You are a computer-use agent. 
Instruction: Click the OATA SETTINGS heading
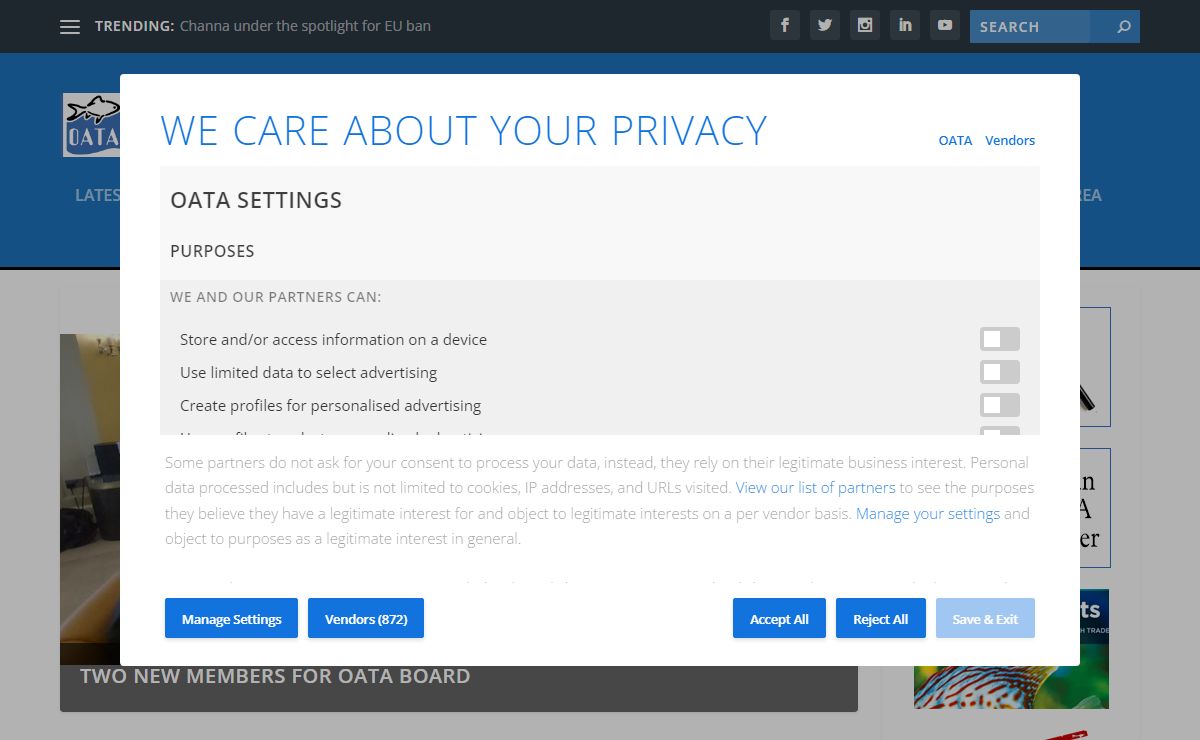(256, 200)
